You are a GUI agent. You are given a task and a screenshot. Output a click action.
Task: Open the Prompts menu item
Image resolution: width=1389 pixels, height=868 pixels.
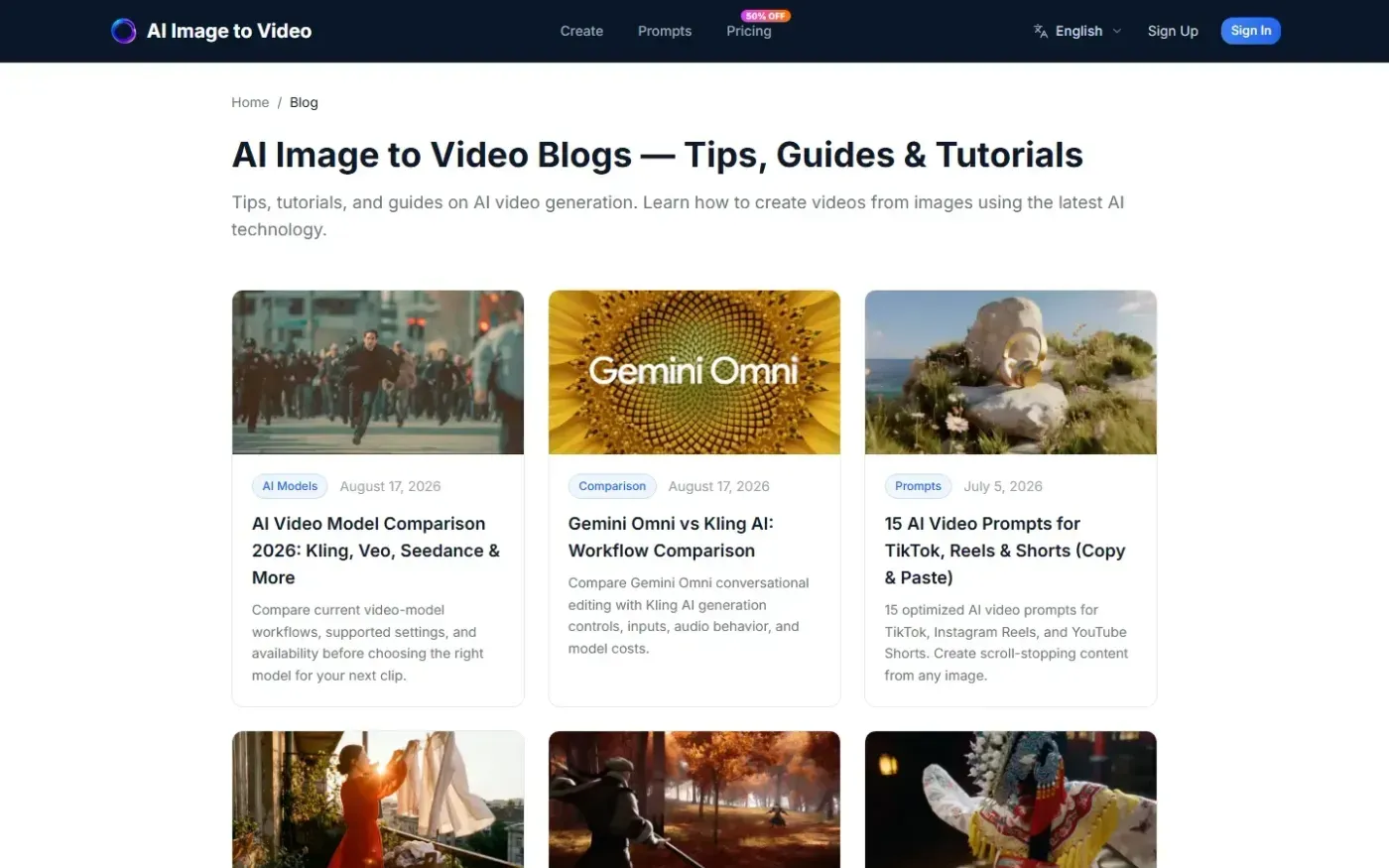pyautogui.click(x=665, y=31)
